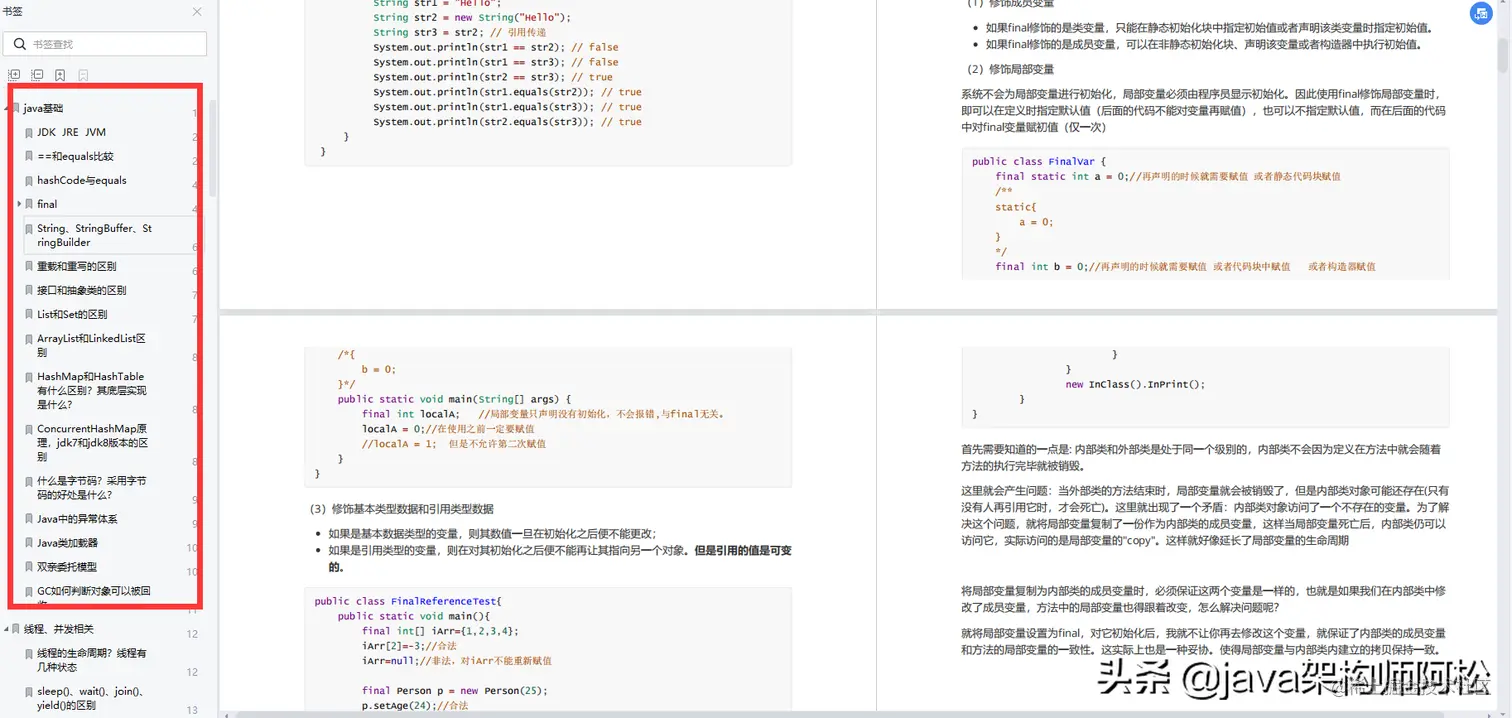This screenshot has width=1512, height=718.
Task: Click bookmark icon beside Java类加载器
Action: 29,543
